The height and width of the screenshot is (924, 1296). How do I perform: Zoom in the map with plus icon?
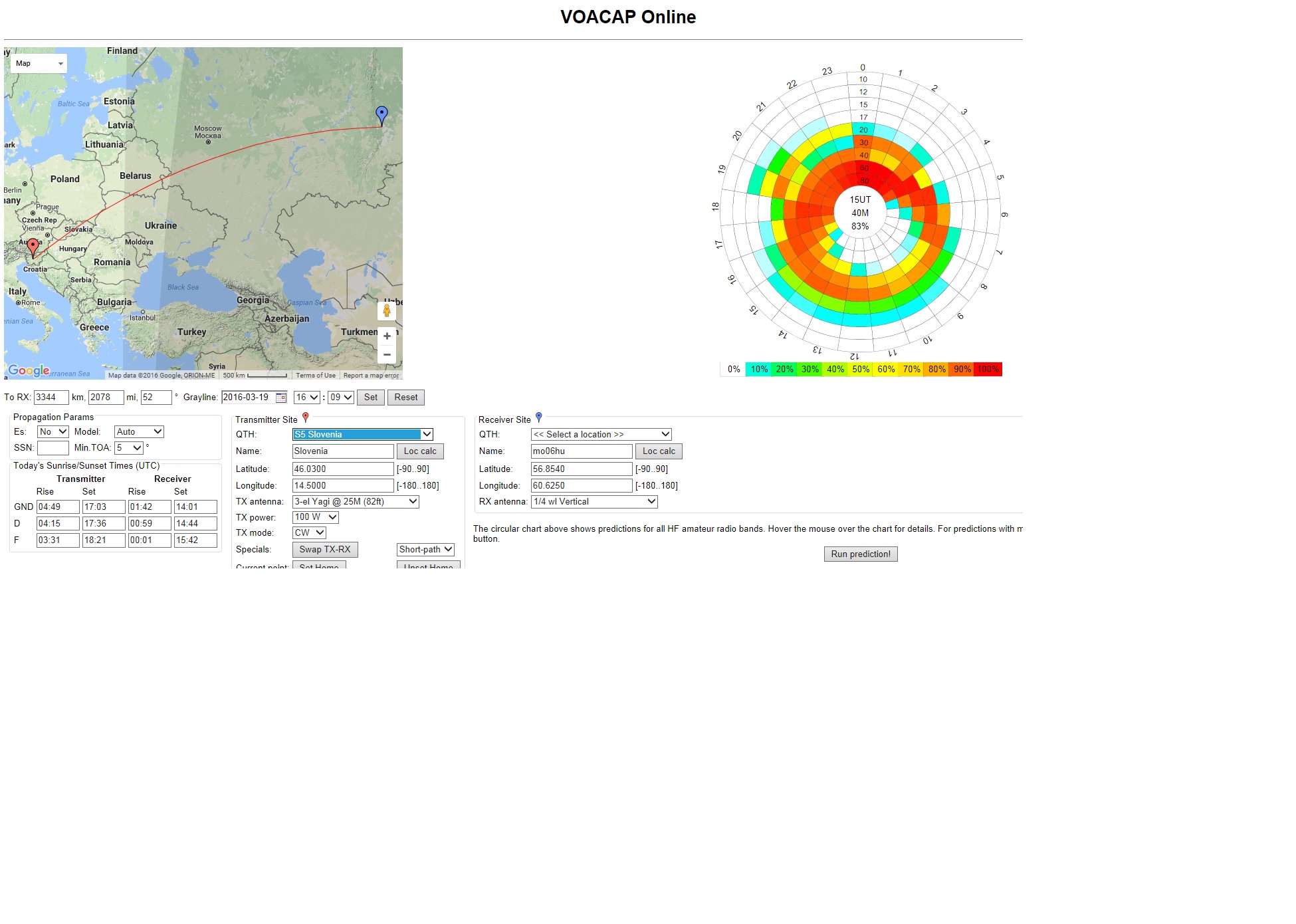tap(387, 336)
